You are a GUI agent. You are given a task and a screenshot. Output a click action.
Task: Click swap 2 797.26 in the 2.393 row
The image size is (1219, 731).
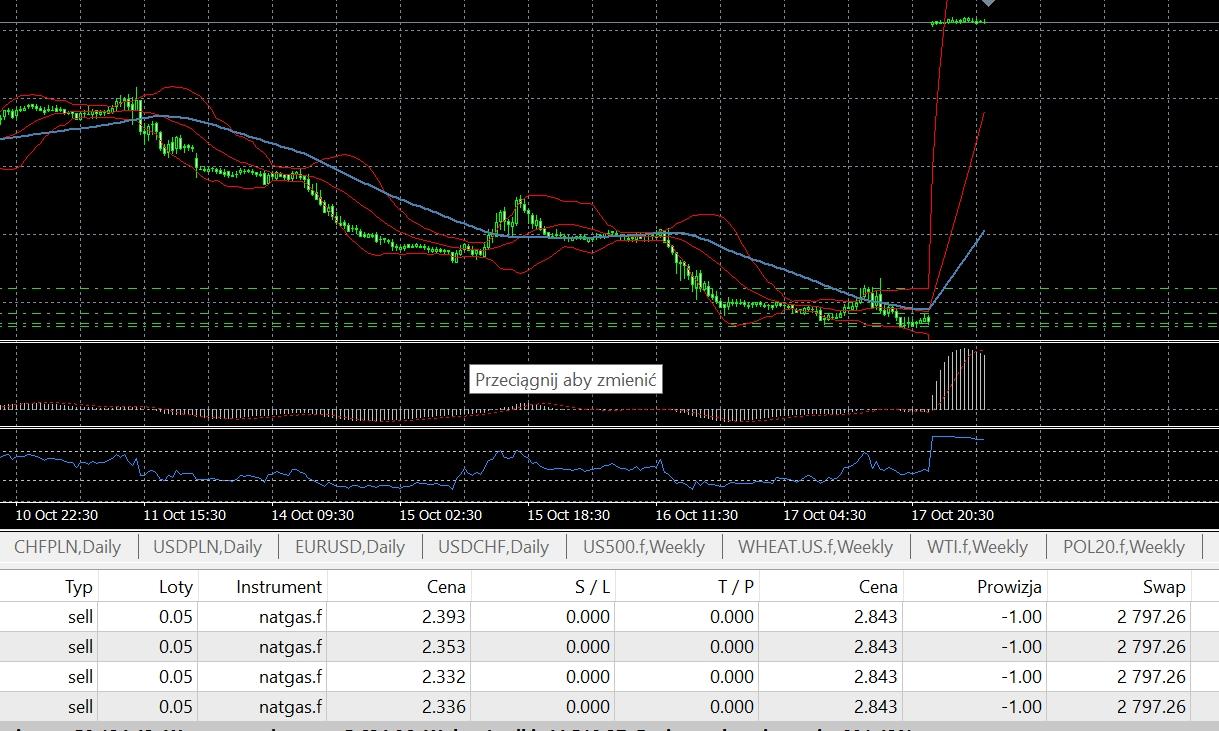(x=1151, y=617)
